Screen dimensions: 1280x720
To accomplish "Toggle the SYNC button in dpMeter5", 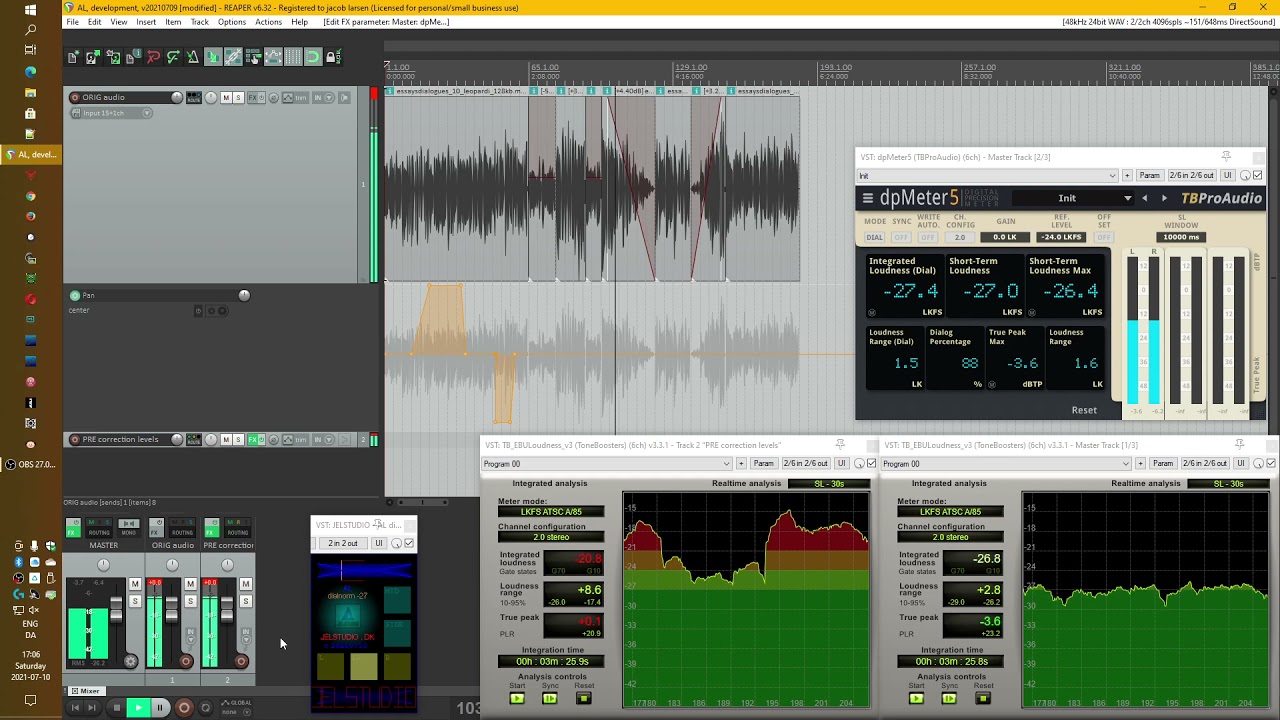I will point(901,238).
